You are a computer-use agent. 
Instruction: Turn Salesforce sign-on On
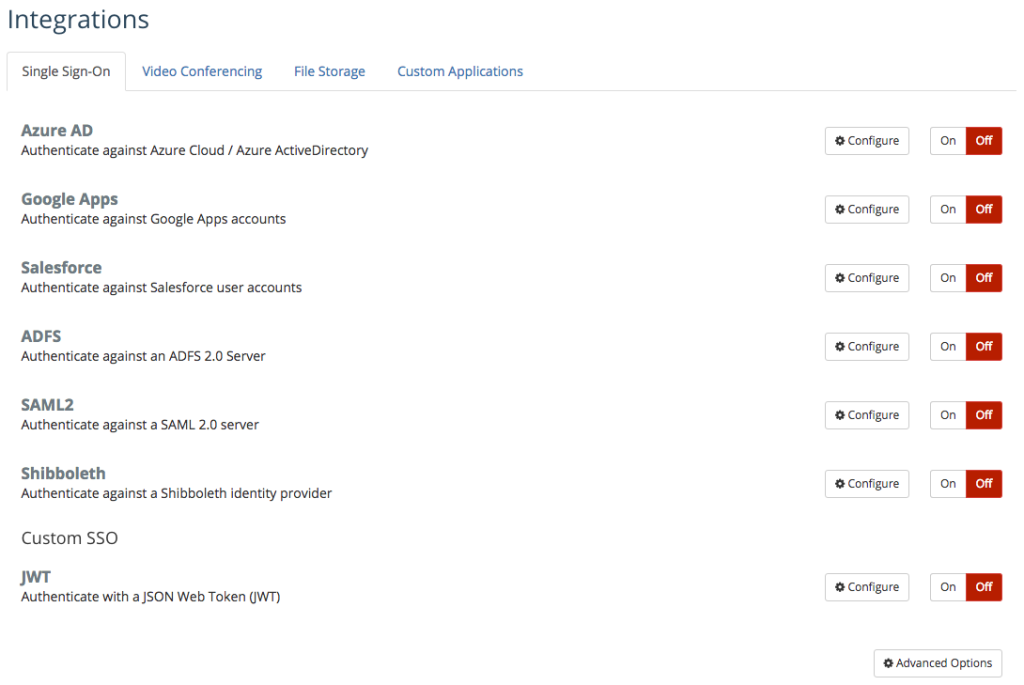click(948, 278)
